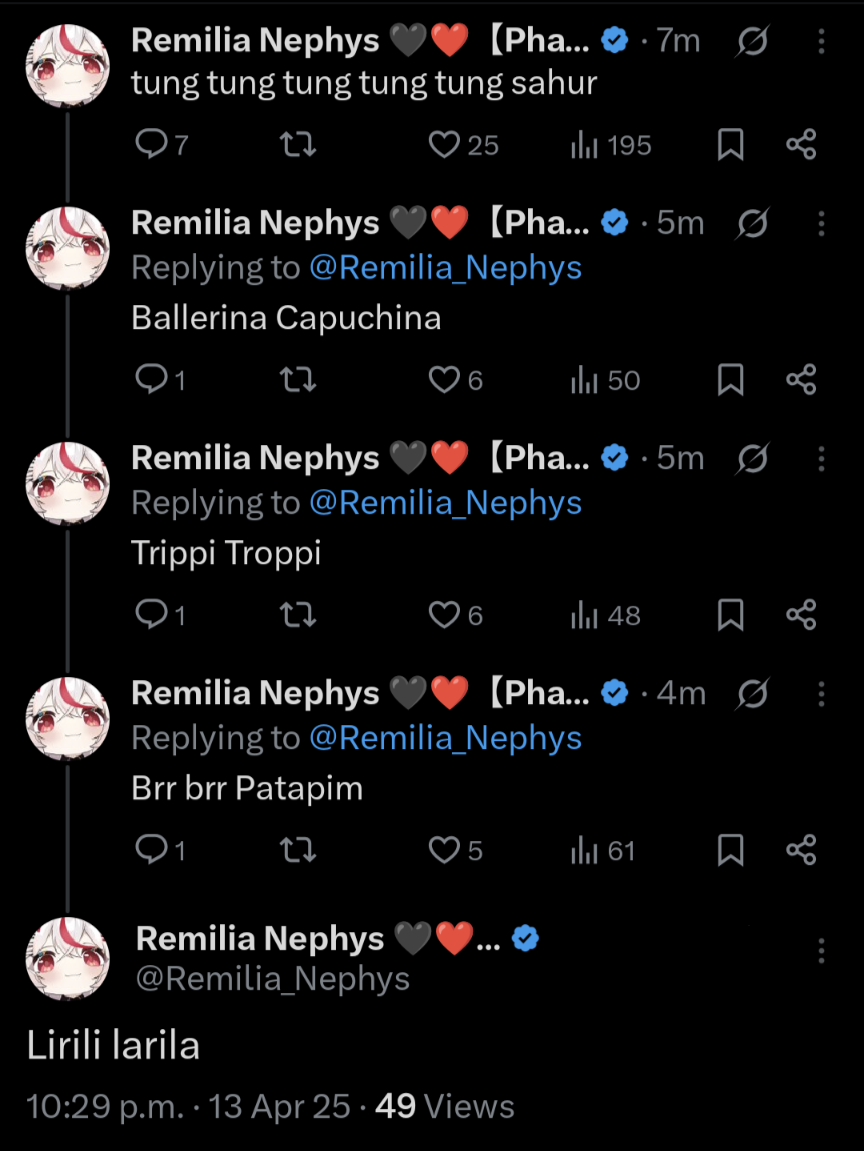Share the 'Brr brr Patapim' tweet
The height and width of the screenshot is (1151, 864).
pyautogui.click(x=801, y=851)
